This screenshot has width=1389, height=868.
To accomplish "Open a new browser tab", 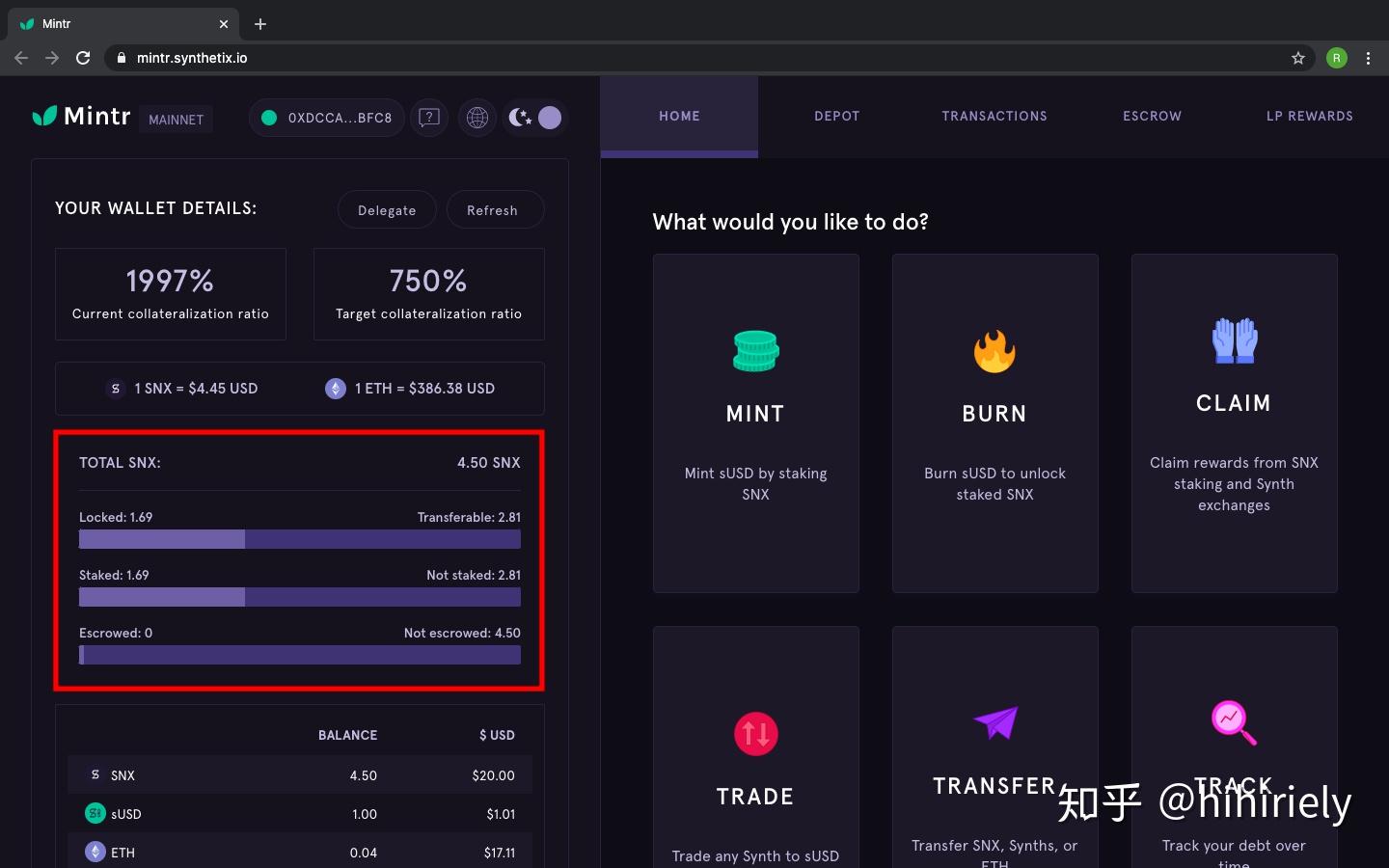I will click(x=260, y=24).
